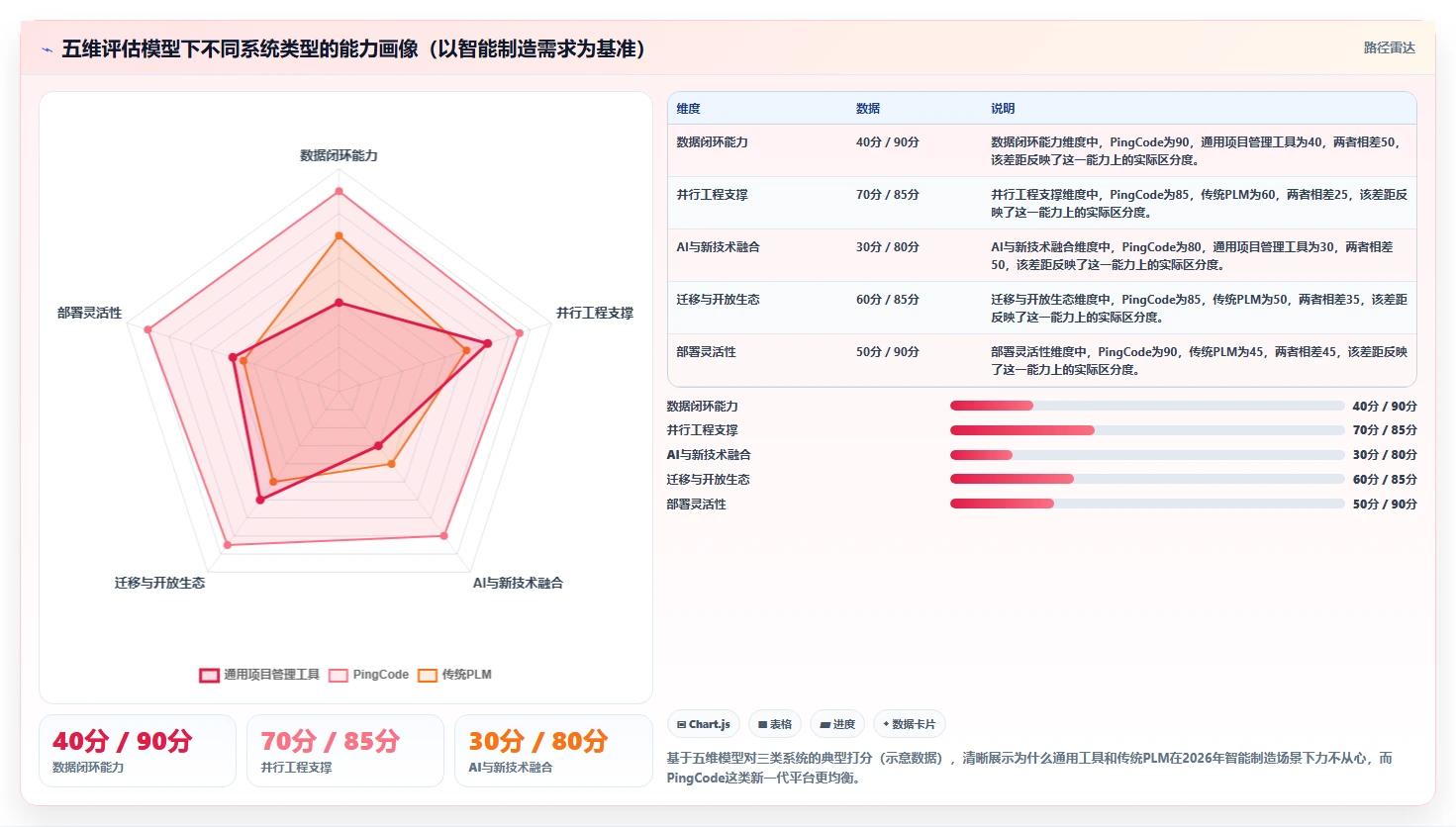The image size is (1456, 827).
Task: Click the 部署灵活性 progress bar
Action: (x=1147, y=504)
